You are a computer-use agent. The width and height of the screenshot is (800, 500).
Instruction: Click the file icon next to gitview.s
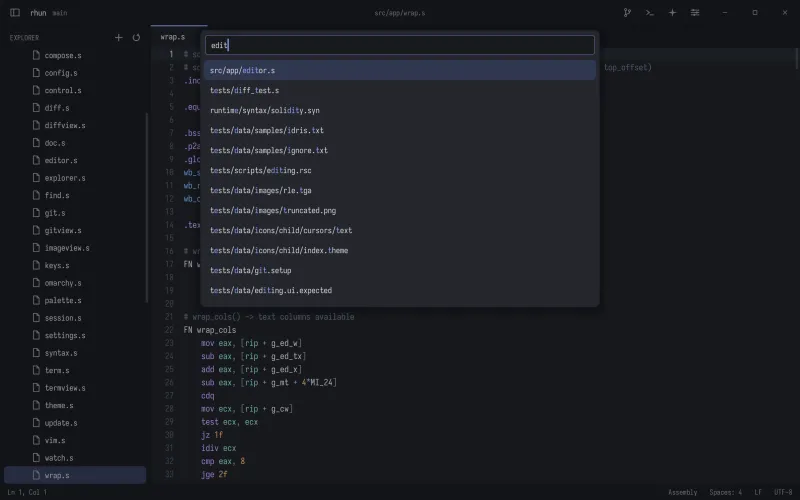pos(36,230)
